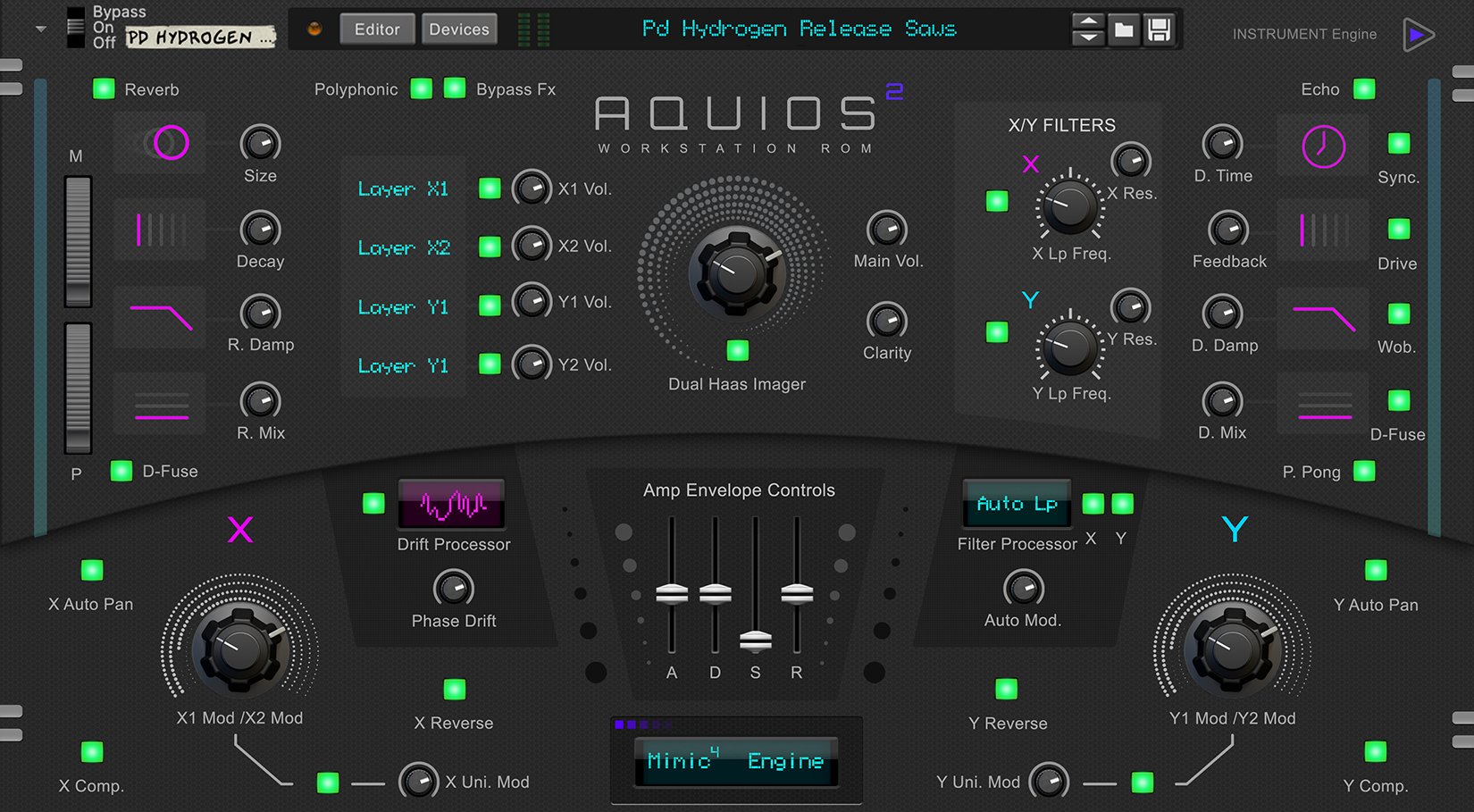Viewport: 1474px width, 812px height.
Task: Click the save preset disk icon
Action: (x=1160, y=29)
